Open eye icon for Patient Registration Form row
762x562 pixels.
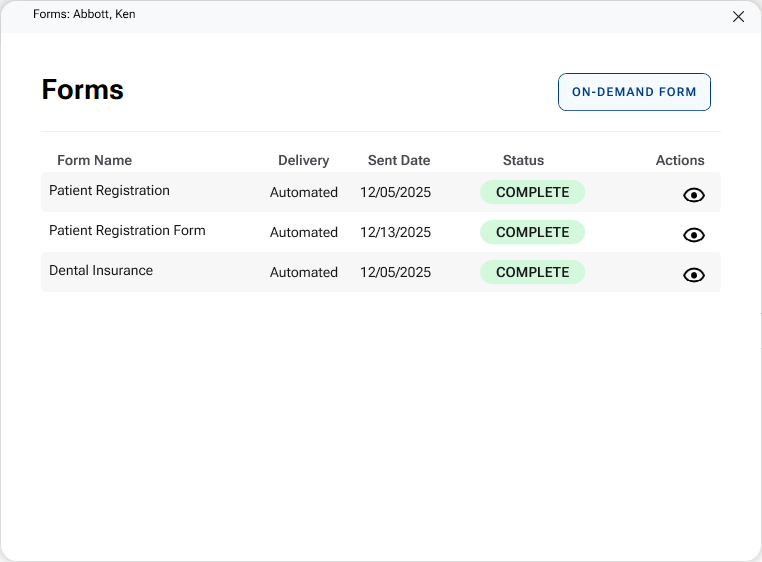[693, 235]
